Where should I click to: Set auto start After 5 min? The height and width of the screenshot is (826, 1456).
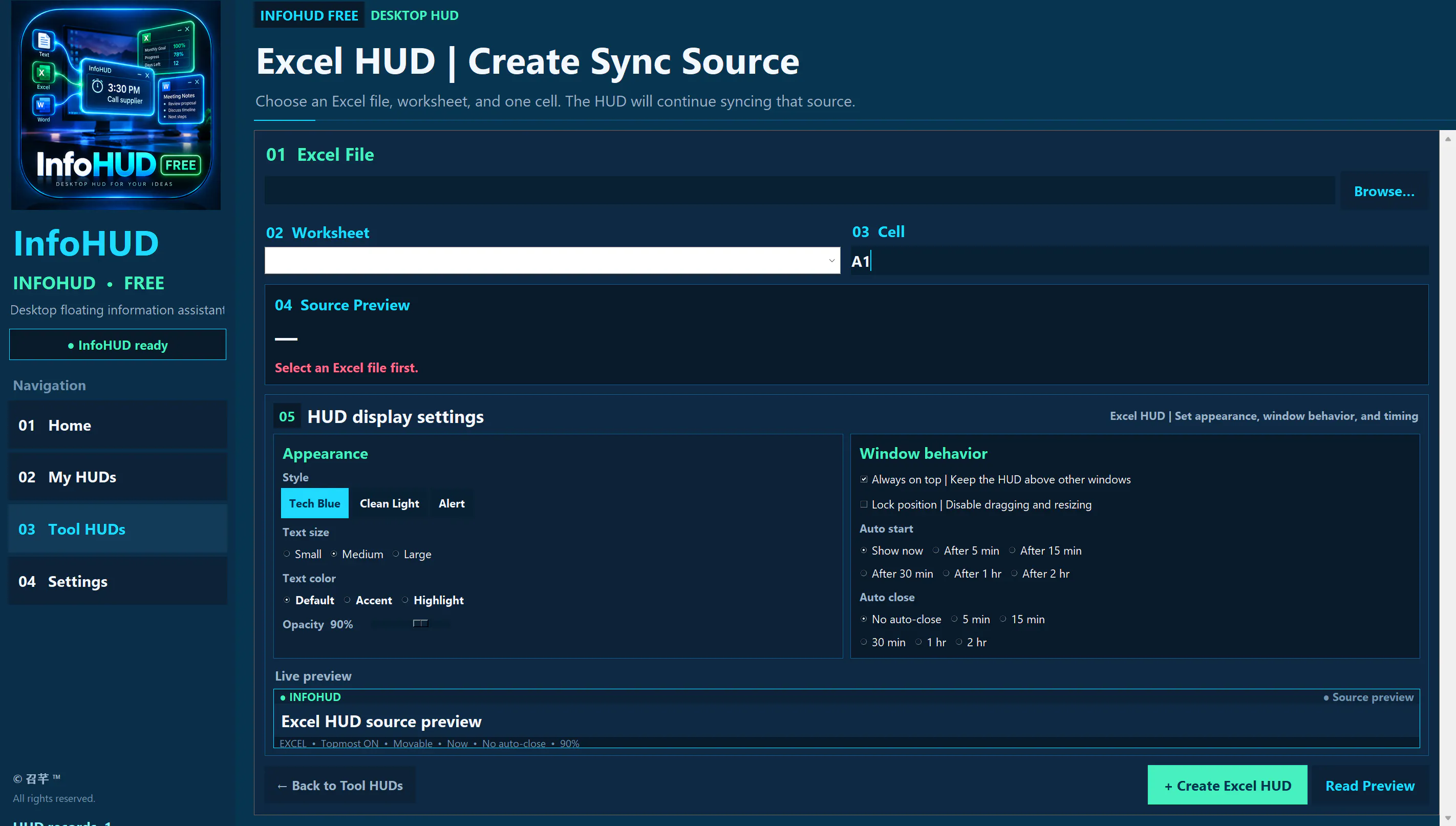pos(966,550)
